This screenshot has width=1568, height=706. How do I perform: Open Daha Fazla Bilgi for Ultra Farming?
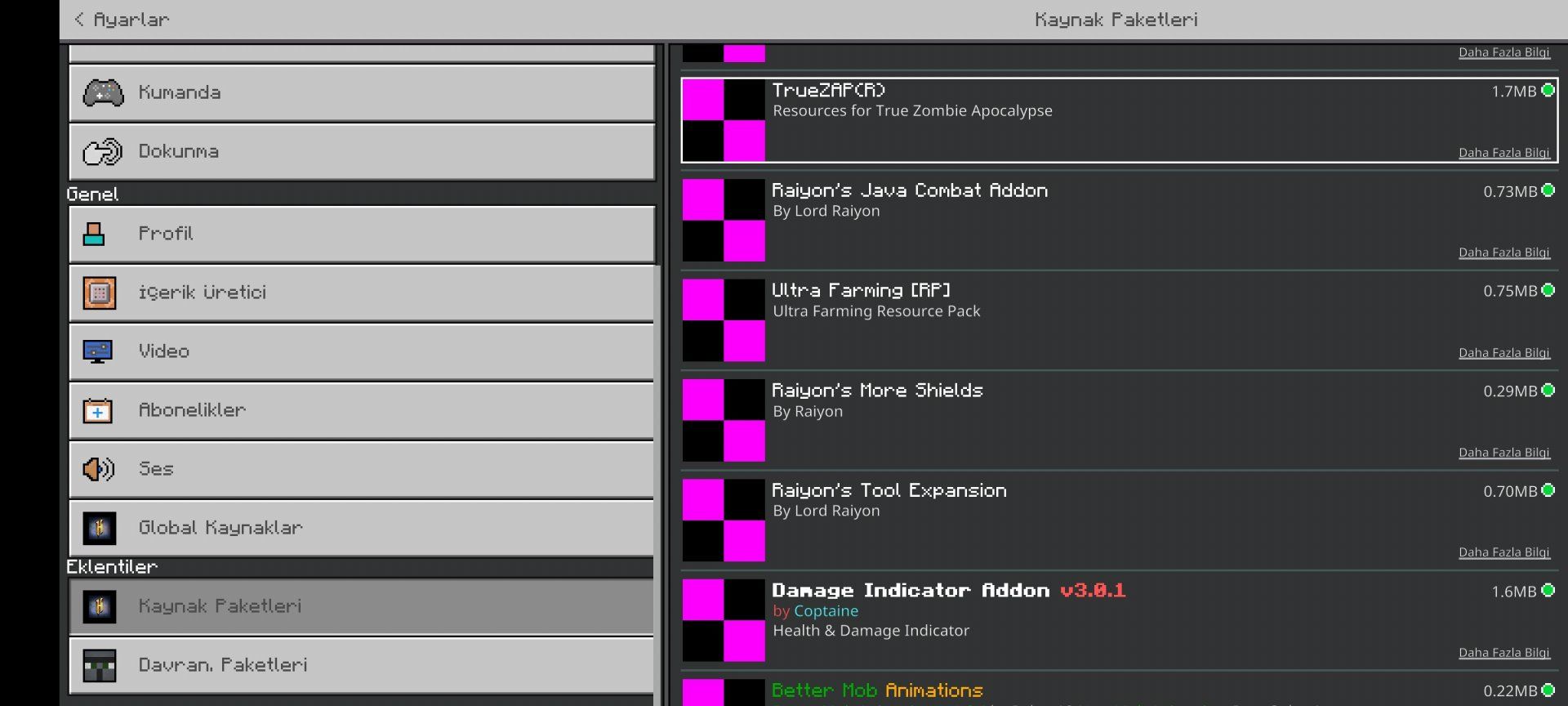[1504, 353]
